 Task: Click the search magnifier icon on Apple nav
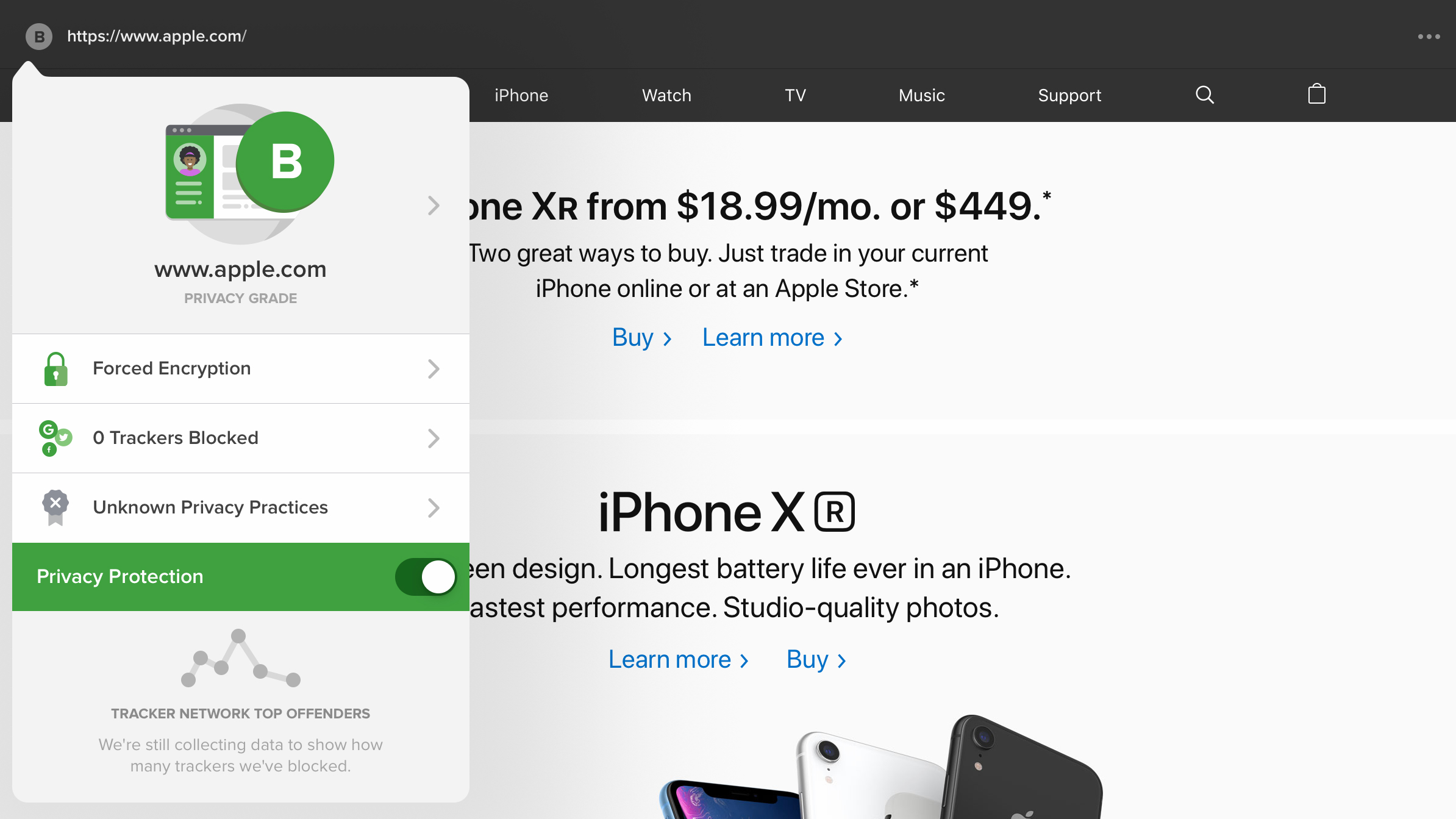click(x=1205, y=94)
